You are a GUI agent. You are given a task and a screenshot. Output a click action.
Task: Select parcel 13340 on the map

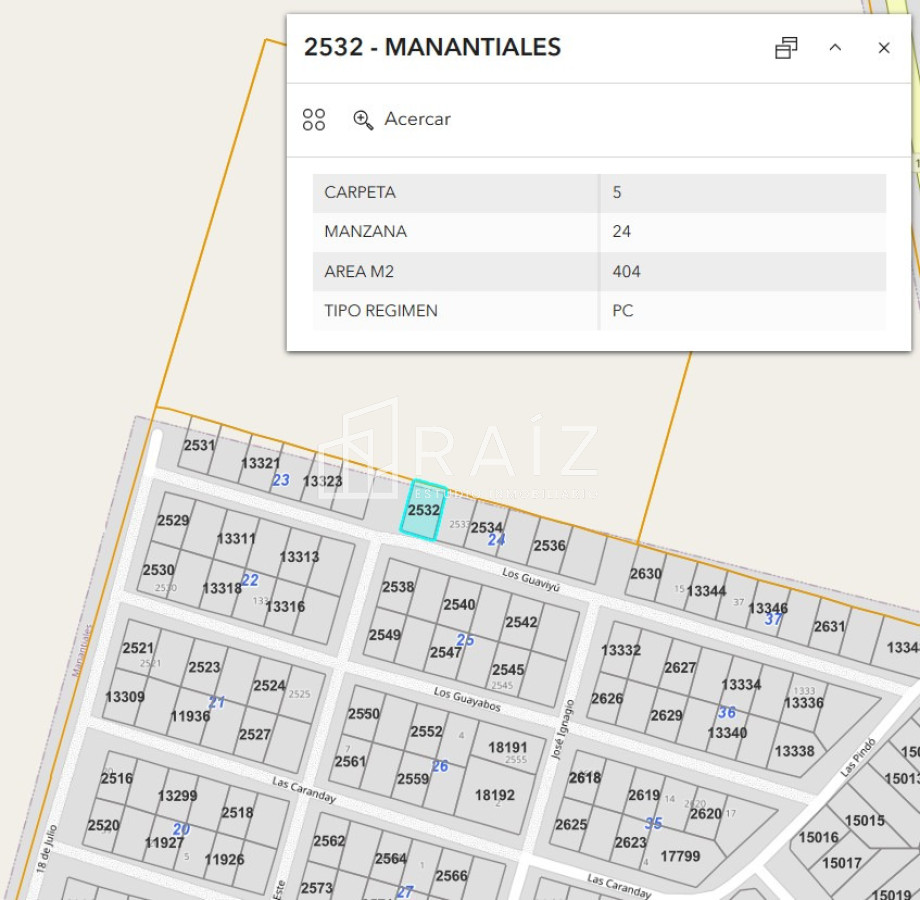coord(727,733)
